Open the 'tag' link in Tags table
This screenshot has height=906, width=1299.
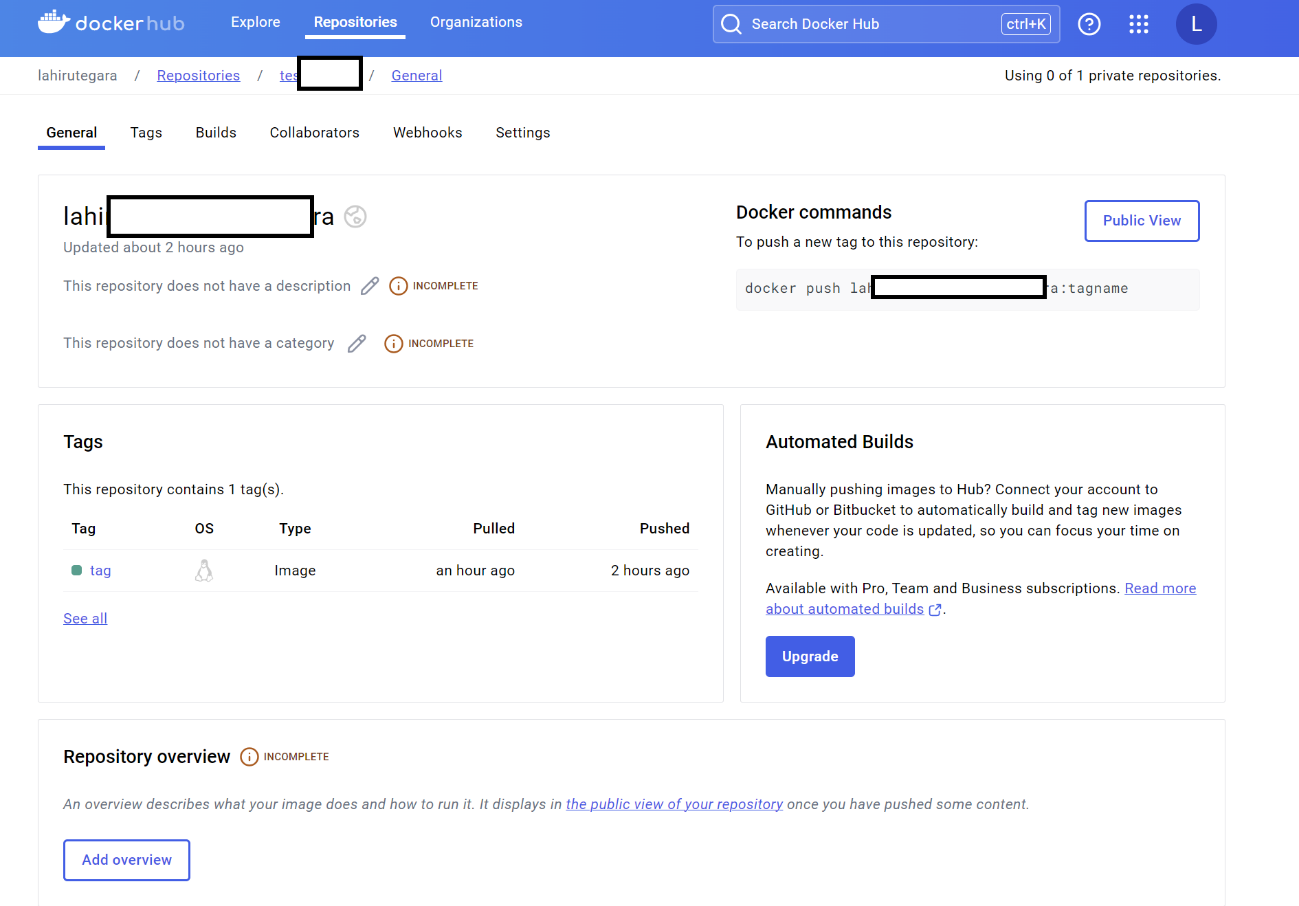(x=100, y=571)
